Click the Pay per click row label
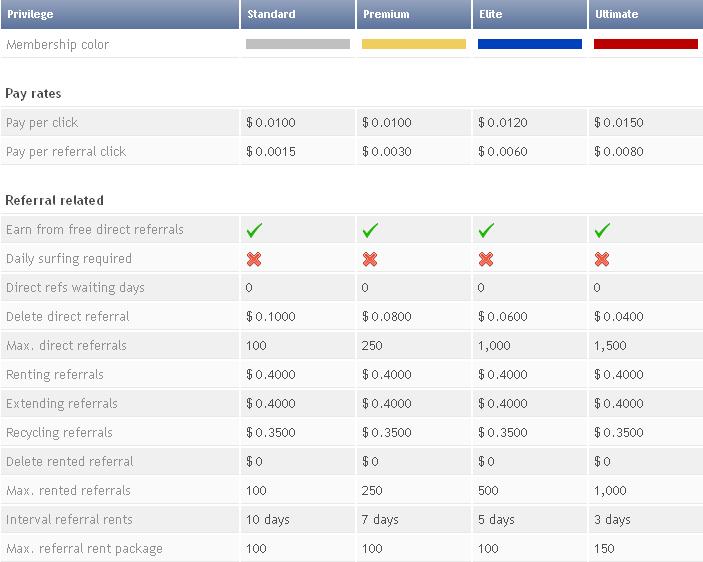This screenshot has height=562, width=703. 42,123
